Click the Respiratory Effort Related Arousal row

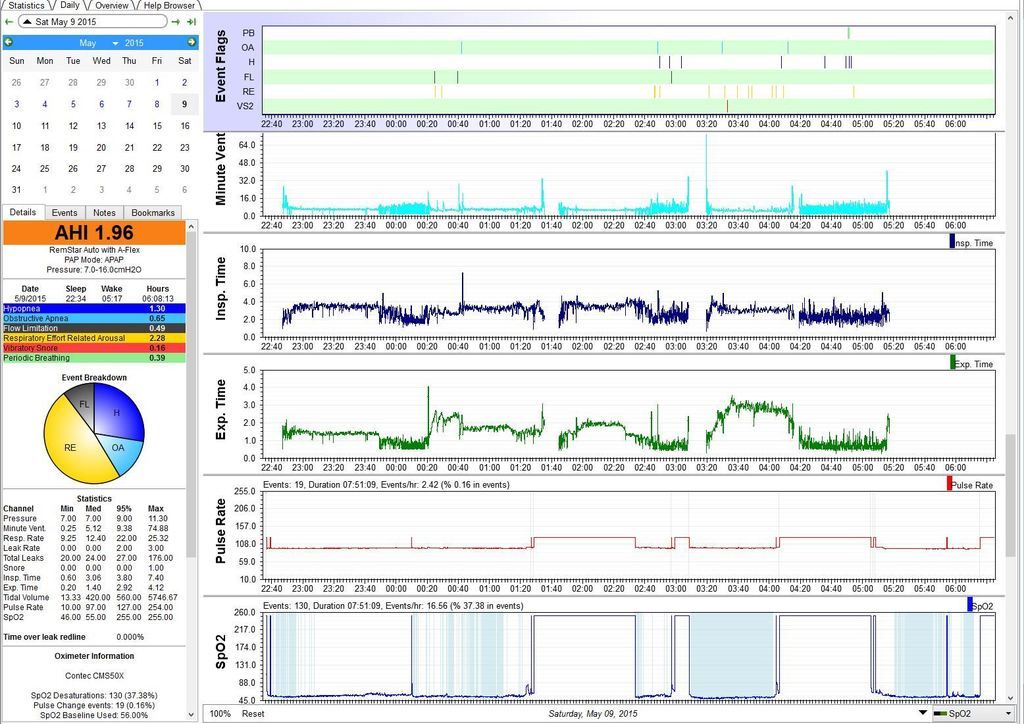[x=94, y=338]
